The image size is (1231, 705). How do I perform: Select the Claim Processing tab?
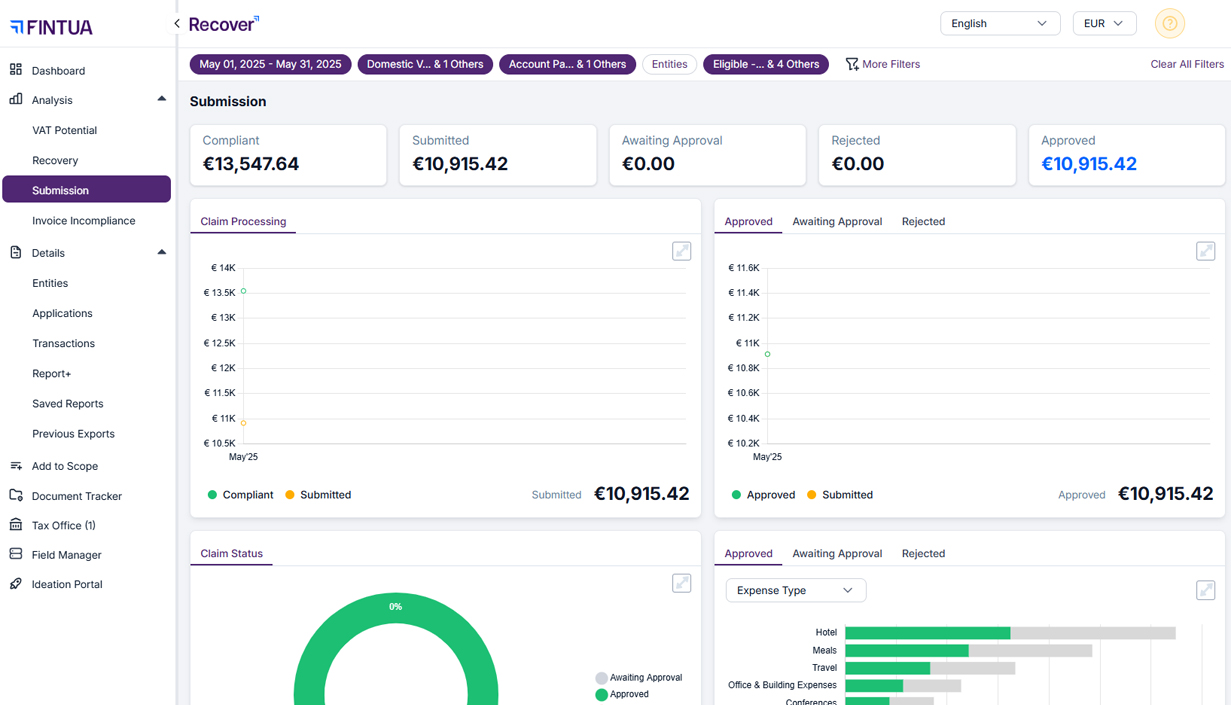[x=243, y=221]
